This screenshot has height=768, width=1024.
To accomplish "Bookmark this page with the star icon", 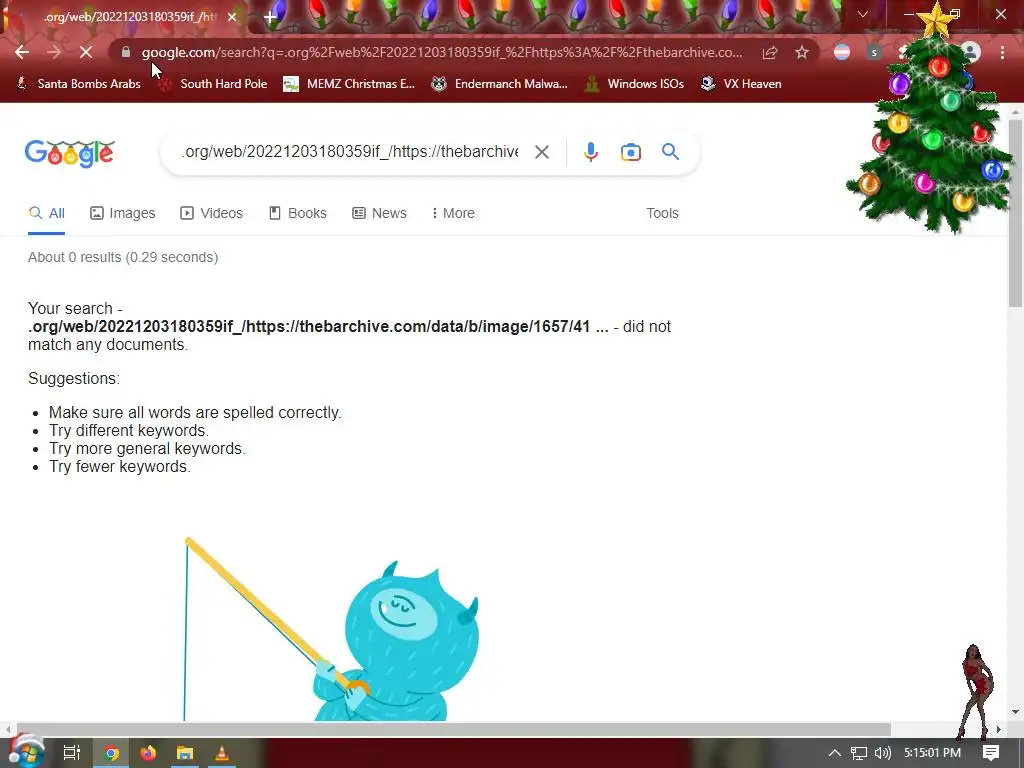I will (802, 52).
